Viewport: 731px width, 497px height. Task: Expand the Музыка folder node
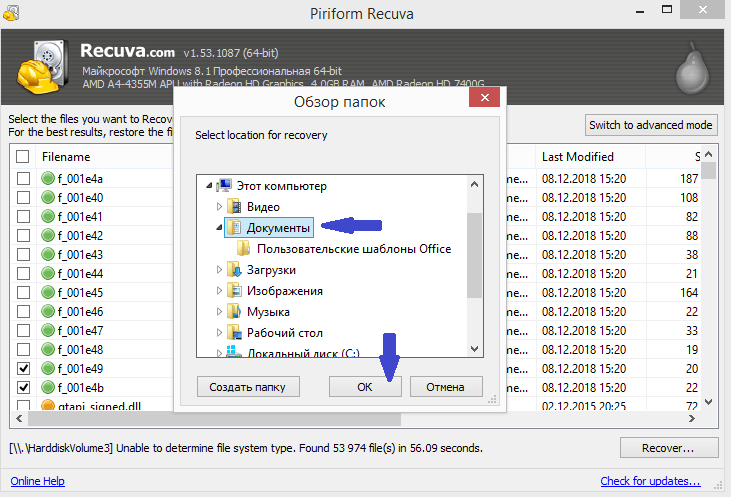pyautogui.click(x=219, y=311)
